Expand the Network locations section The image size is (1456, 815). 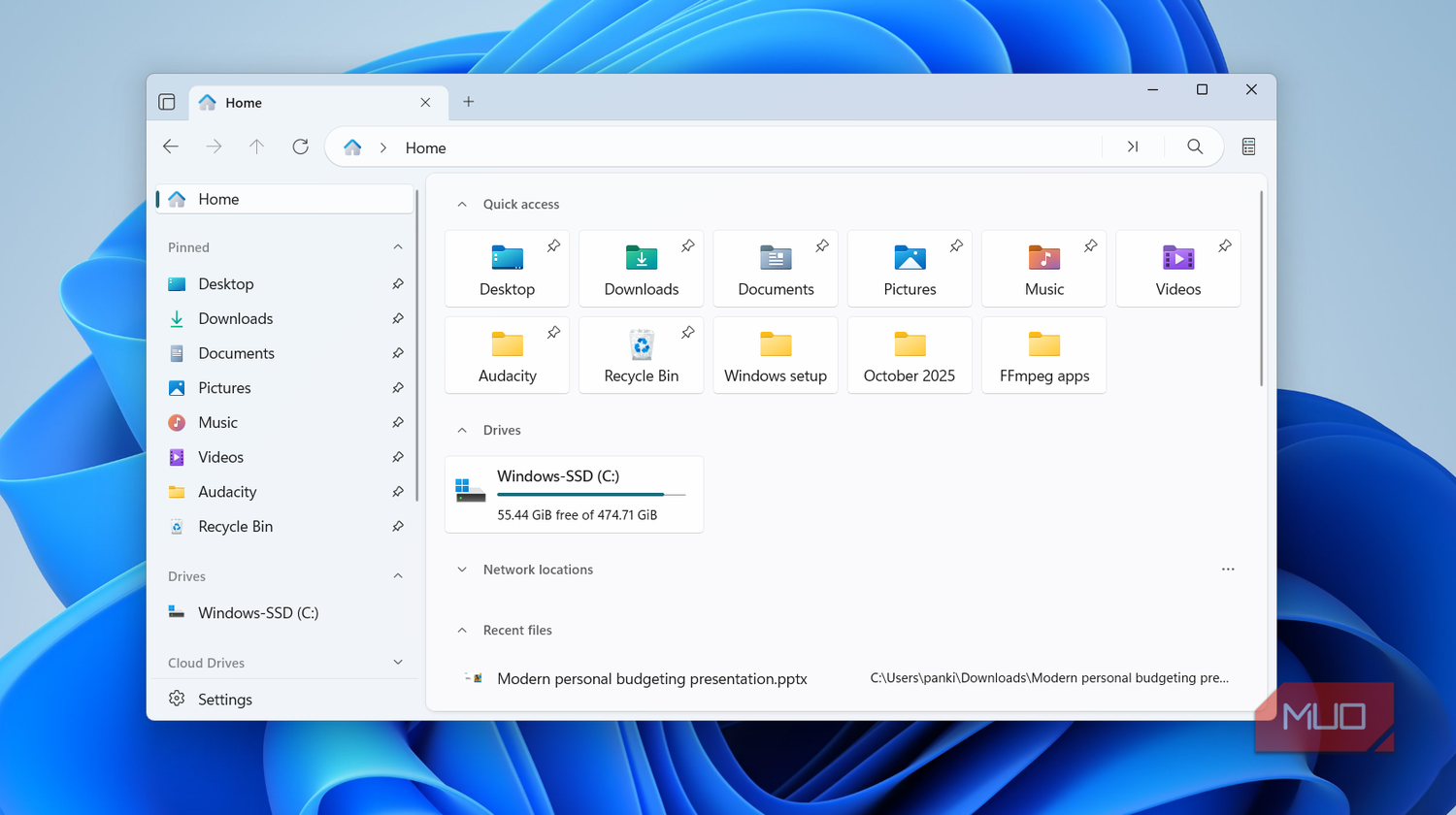coord(462,570)
